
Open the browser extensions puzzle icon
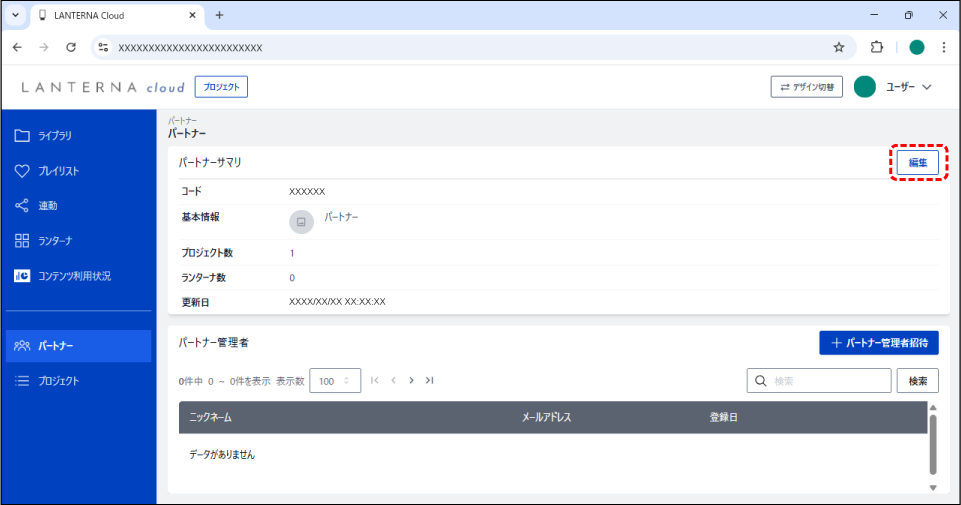click(x=877, y=47)
